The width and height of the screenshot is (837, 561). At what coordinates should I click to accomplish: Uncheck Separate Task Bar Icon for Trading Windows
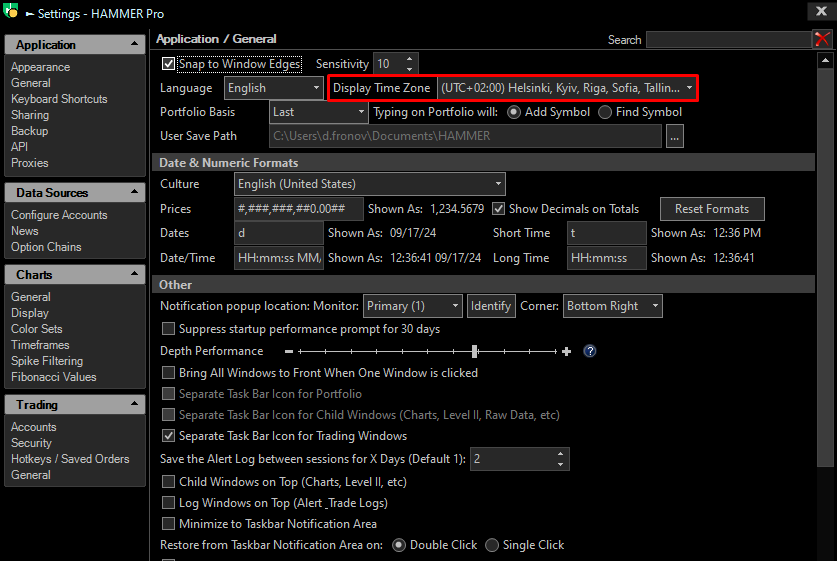[x=168, y=436]
